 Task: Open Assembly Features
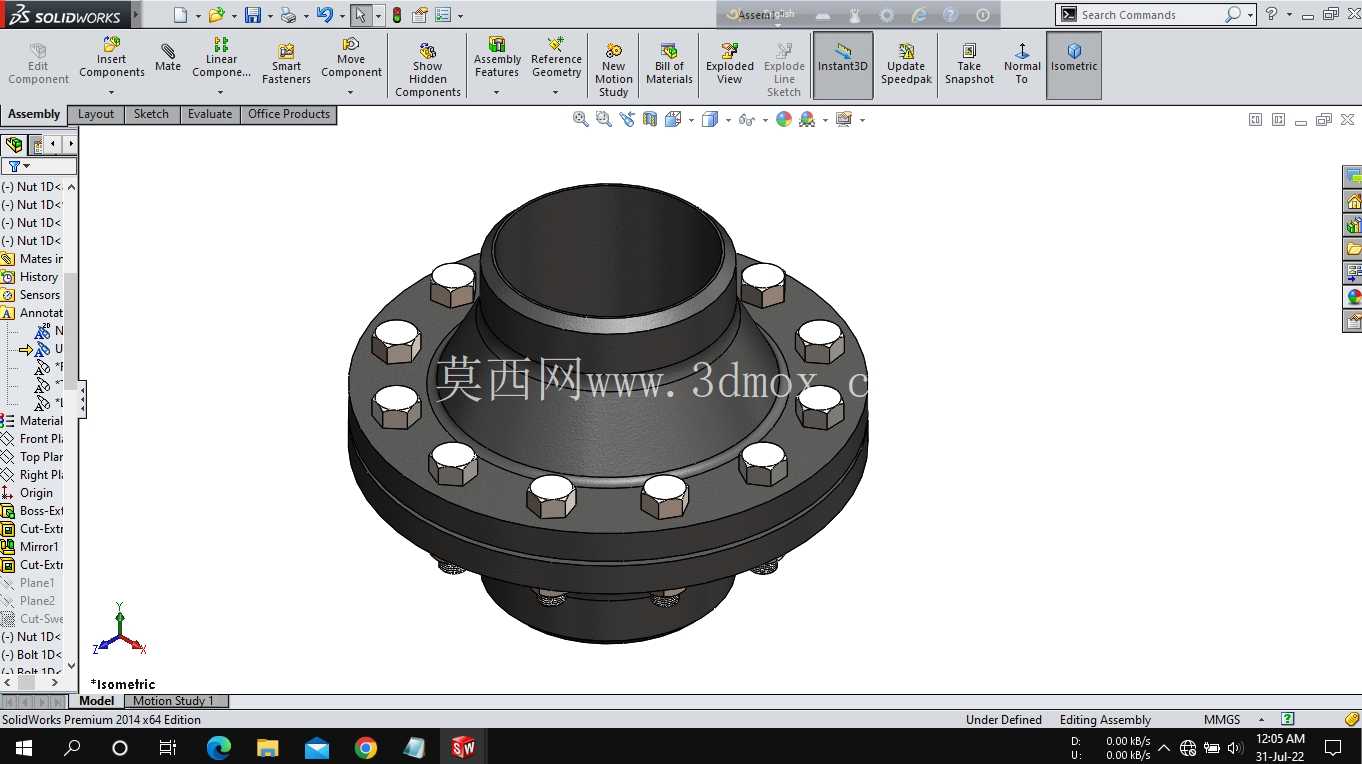pos(497,58)
